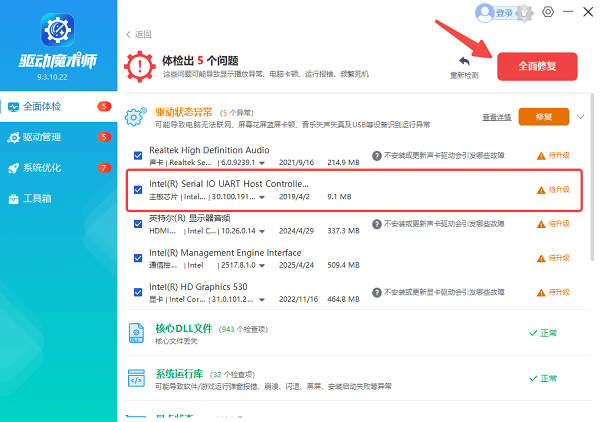Click the 系统优化 rocket icon
The image size is (600, 422).
13,168
